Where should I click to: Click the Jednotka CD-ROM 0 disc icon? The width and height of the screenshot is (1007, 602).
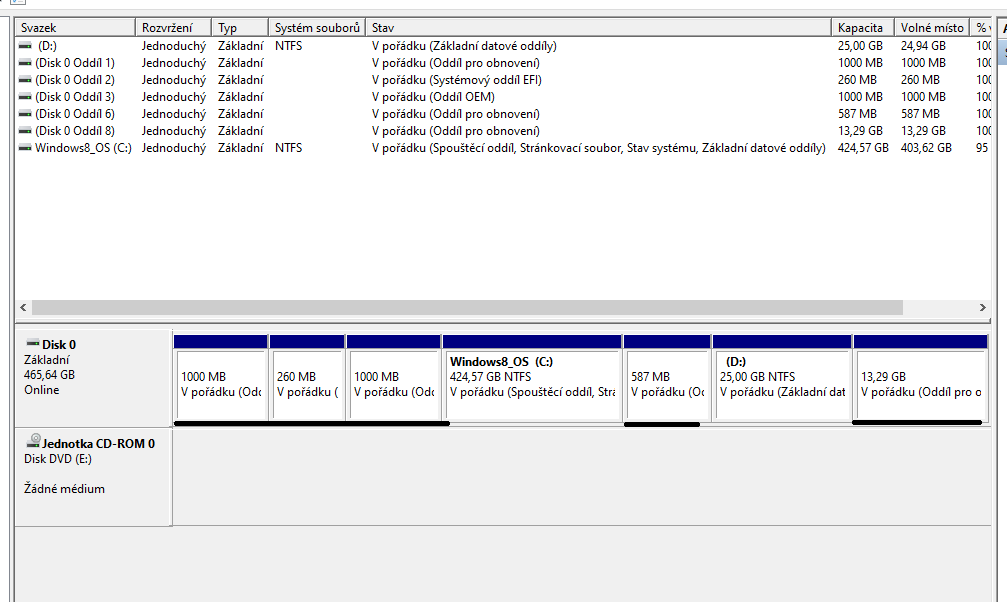point(35,440)
